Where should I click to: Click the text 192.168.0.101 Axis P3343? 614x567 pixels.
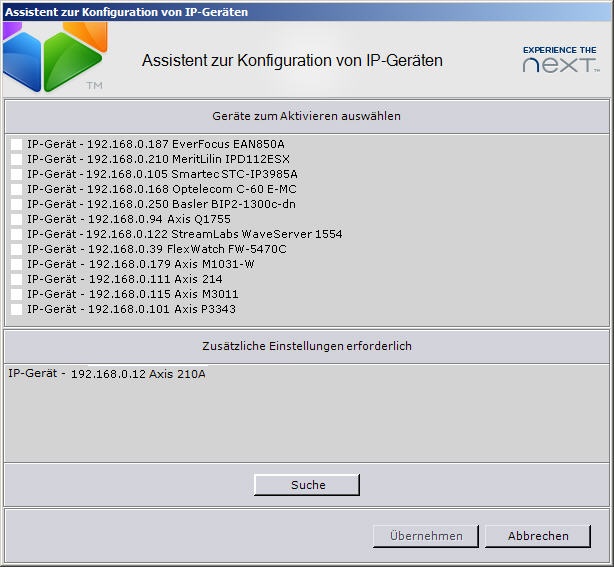[x=162, y=309]
